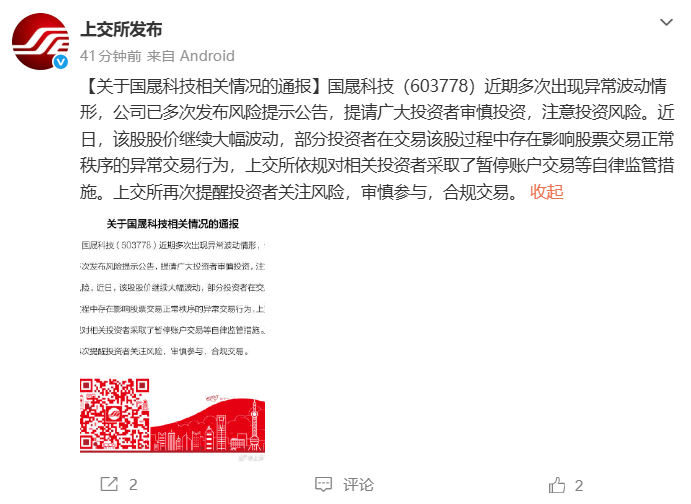Collapse the post text with 收起
The image size is (691, 504).
(x=546, y=192)
